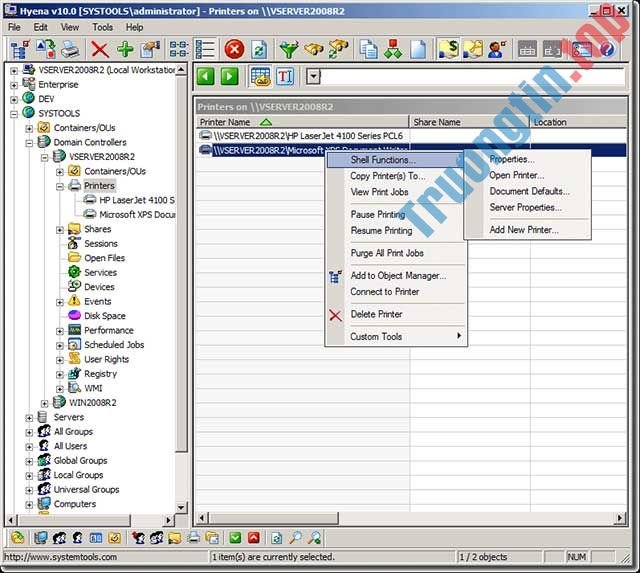
Task: Click the refresh page icon beside stop
Action: (x=259, y=50)
